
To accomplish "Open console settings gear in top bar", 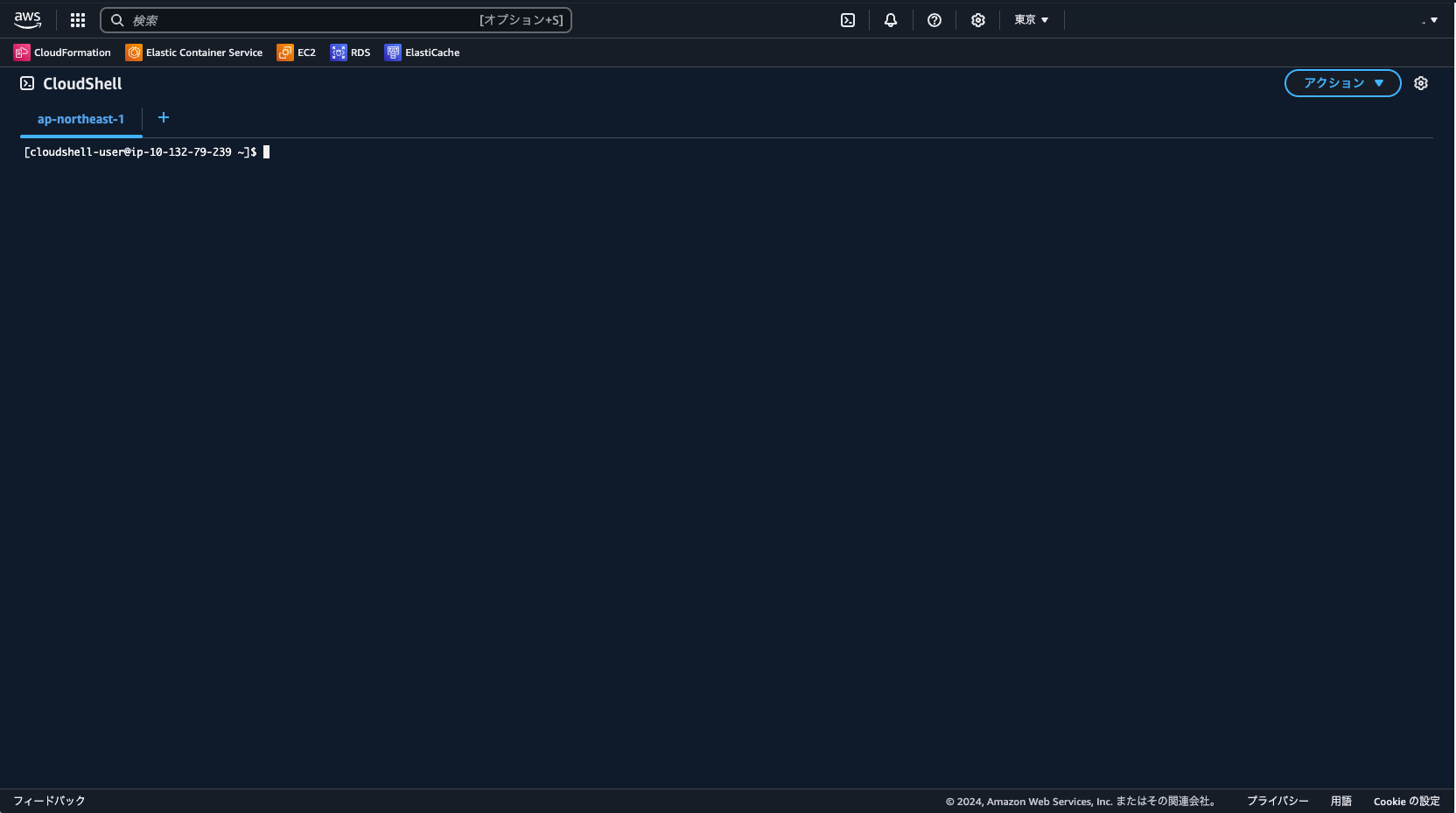I will (x=978, y=20).
